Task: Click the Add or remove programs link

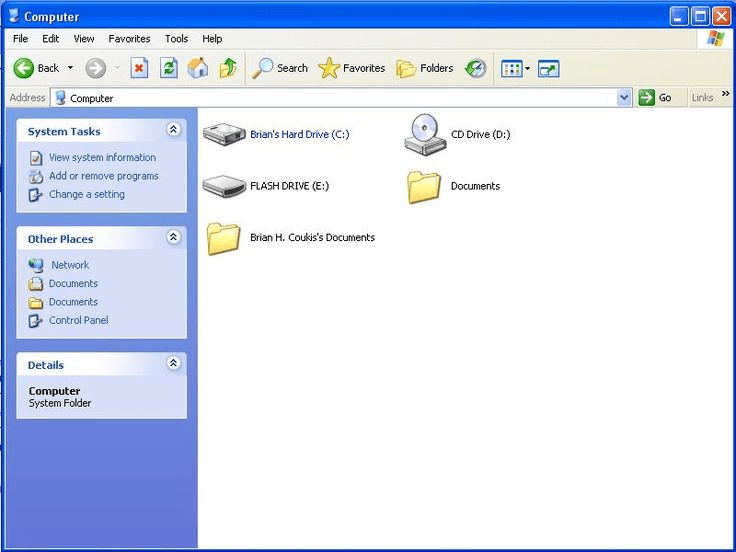Action: click(103, 176)
